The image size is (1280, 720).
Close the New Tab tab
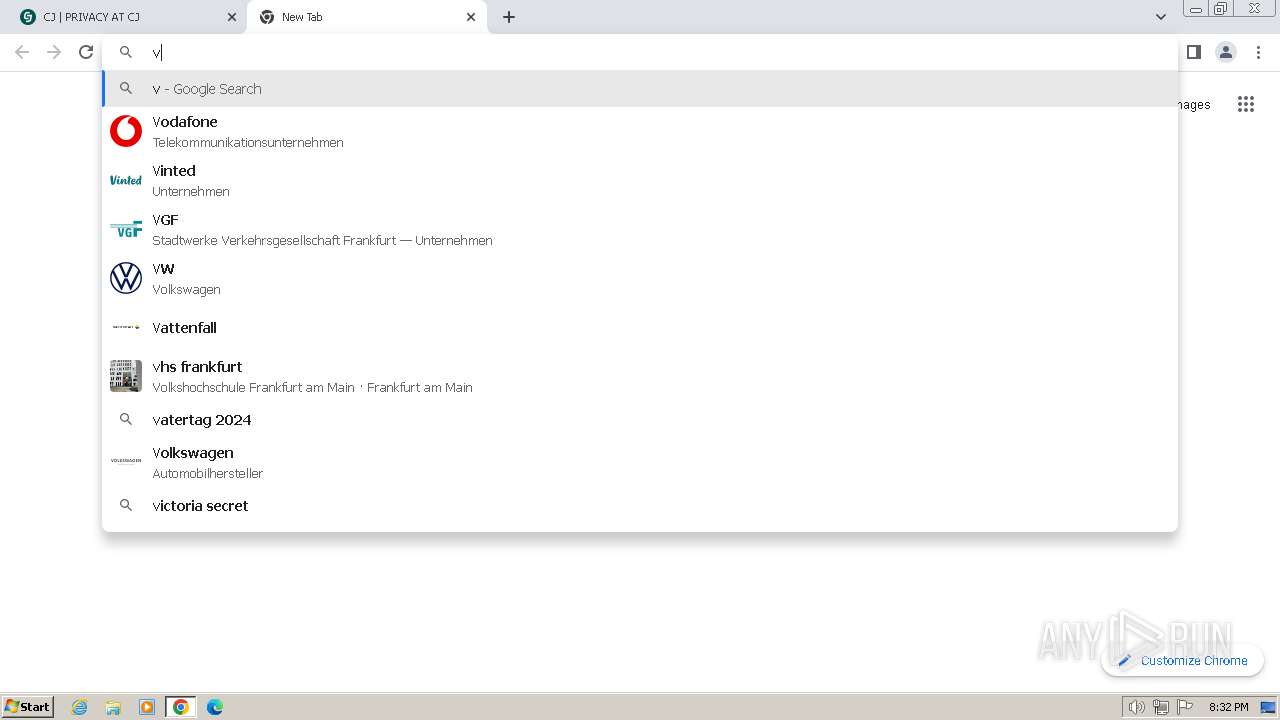coord(470,17)
